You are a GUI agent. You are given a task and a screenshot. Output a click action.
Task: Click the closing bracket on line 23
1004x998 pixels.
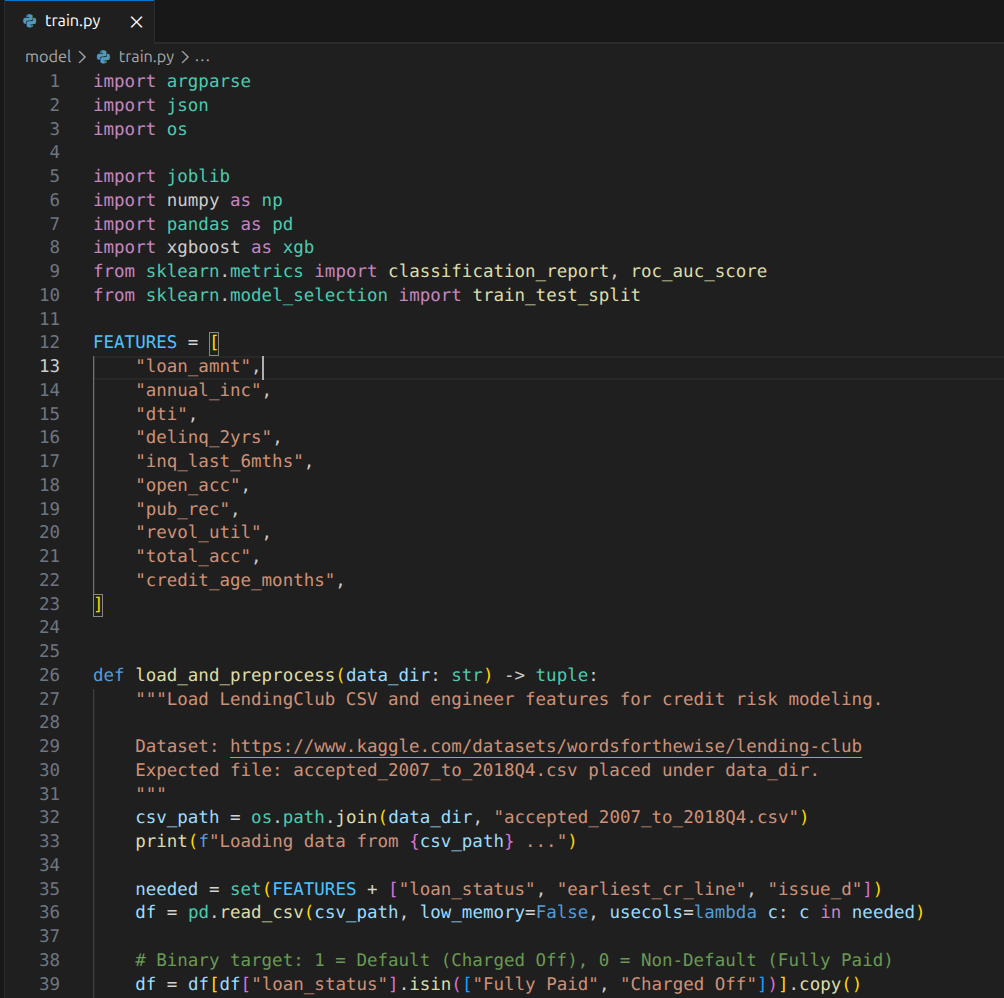tap(98, 605)
